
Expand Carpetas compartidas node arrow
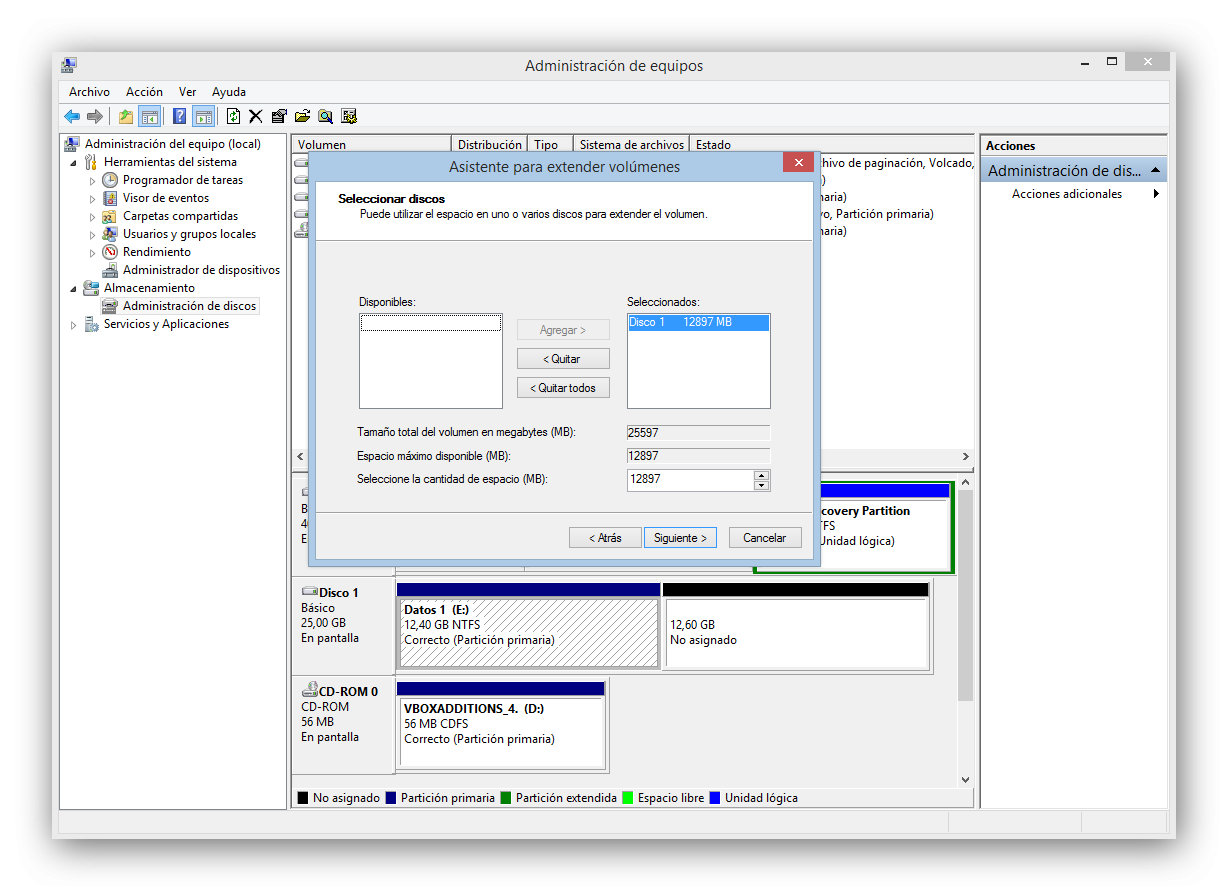93,217
